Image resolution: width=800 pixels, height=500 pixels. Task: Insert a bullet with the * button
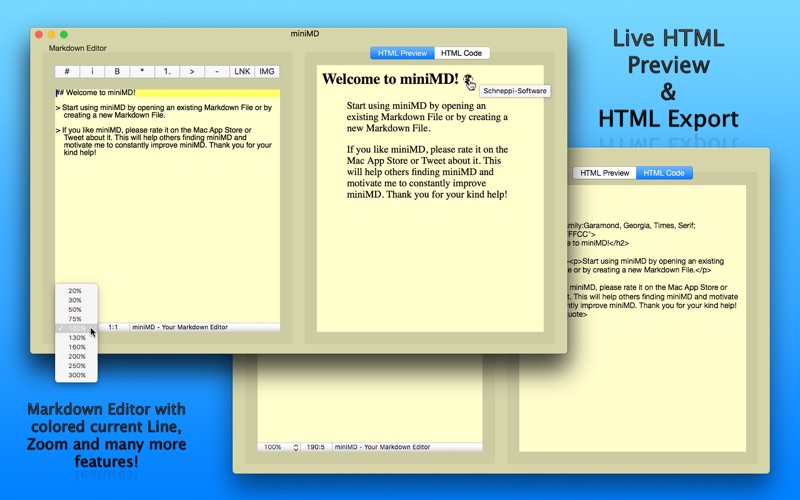142,71
